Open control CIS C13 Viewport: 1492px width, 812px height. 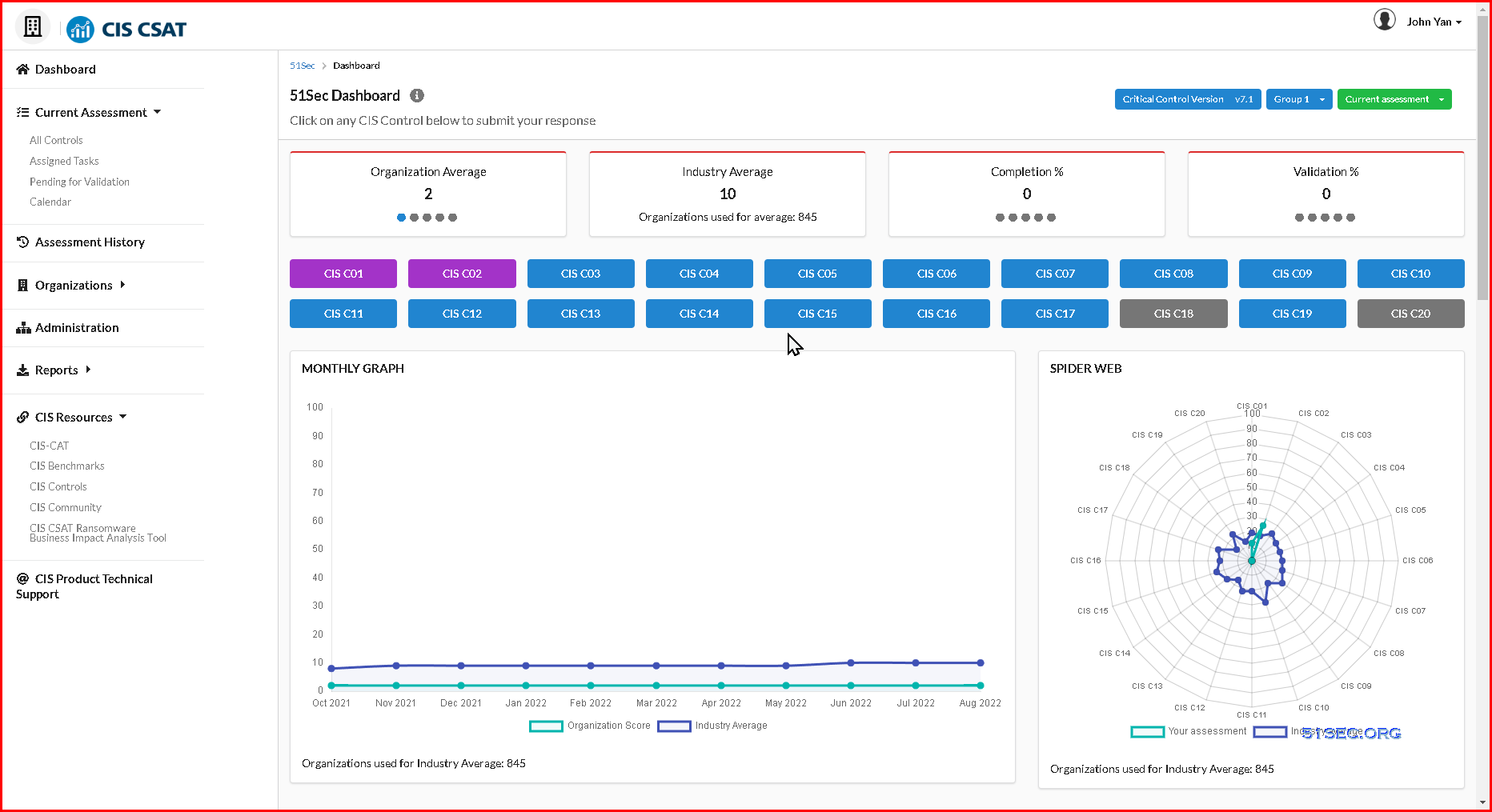pos(580,314)
